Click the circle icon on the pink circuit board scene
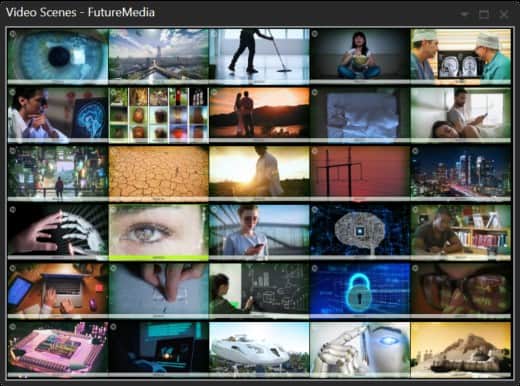This screenshot has height=386, width=520. click(13, 327)
